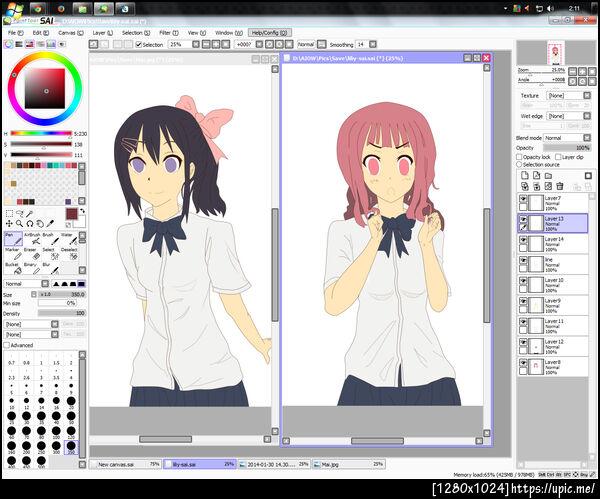Open the Canvas menu
The width and height of the screenshot is (600, 499).
(71, 33)
